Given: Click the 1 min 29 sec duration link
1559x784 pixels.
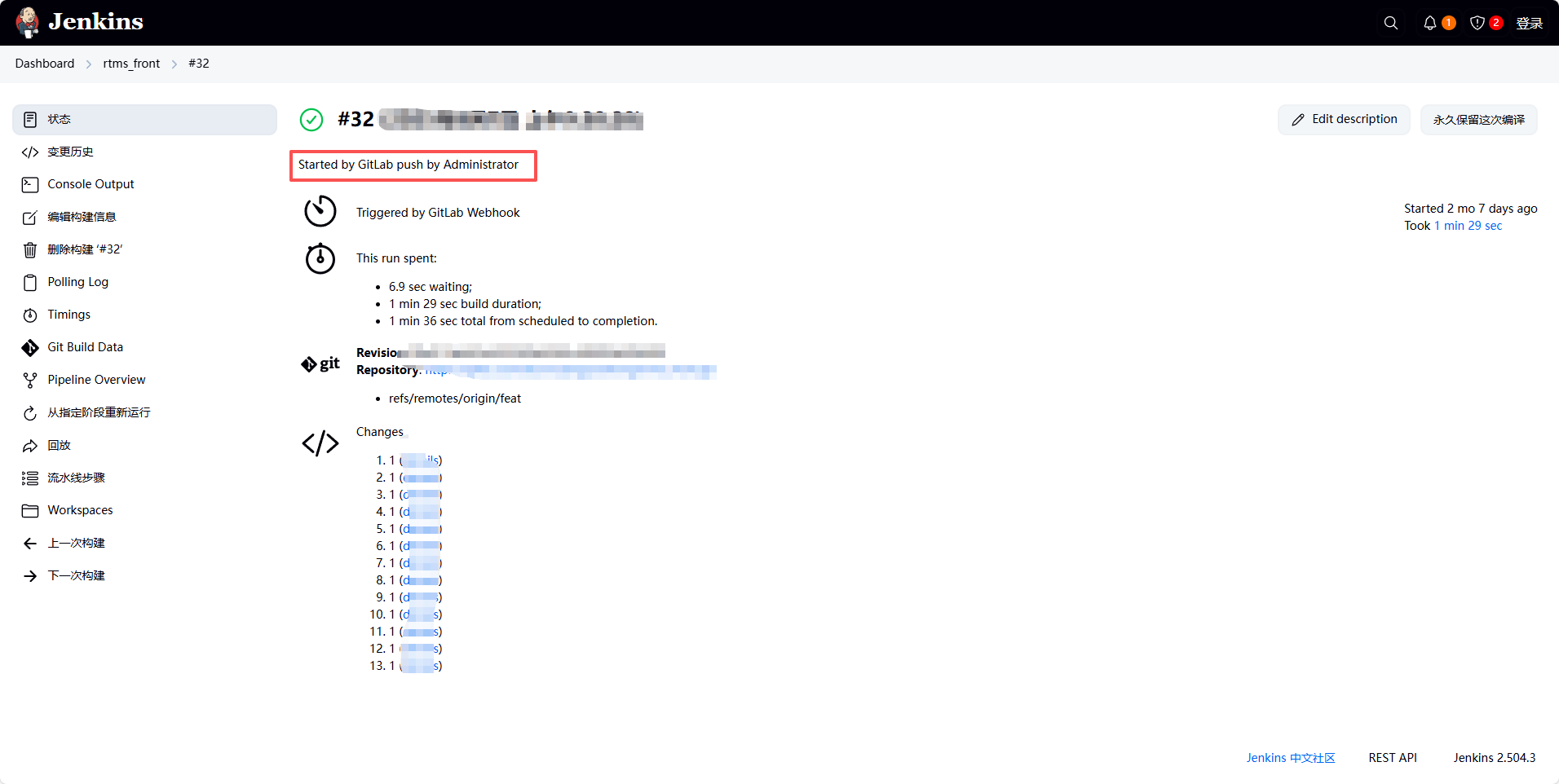Looking at the screenshot, I should tap(1468, 226).
